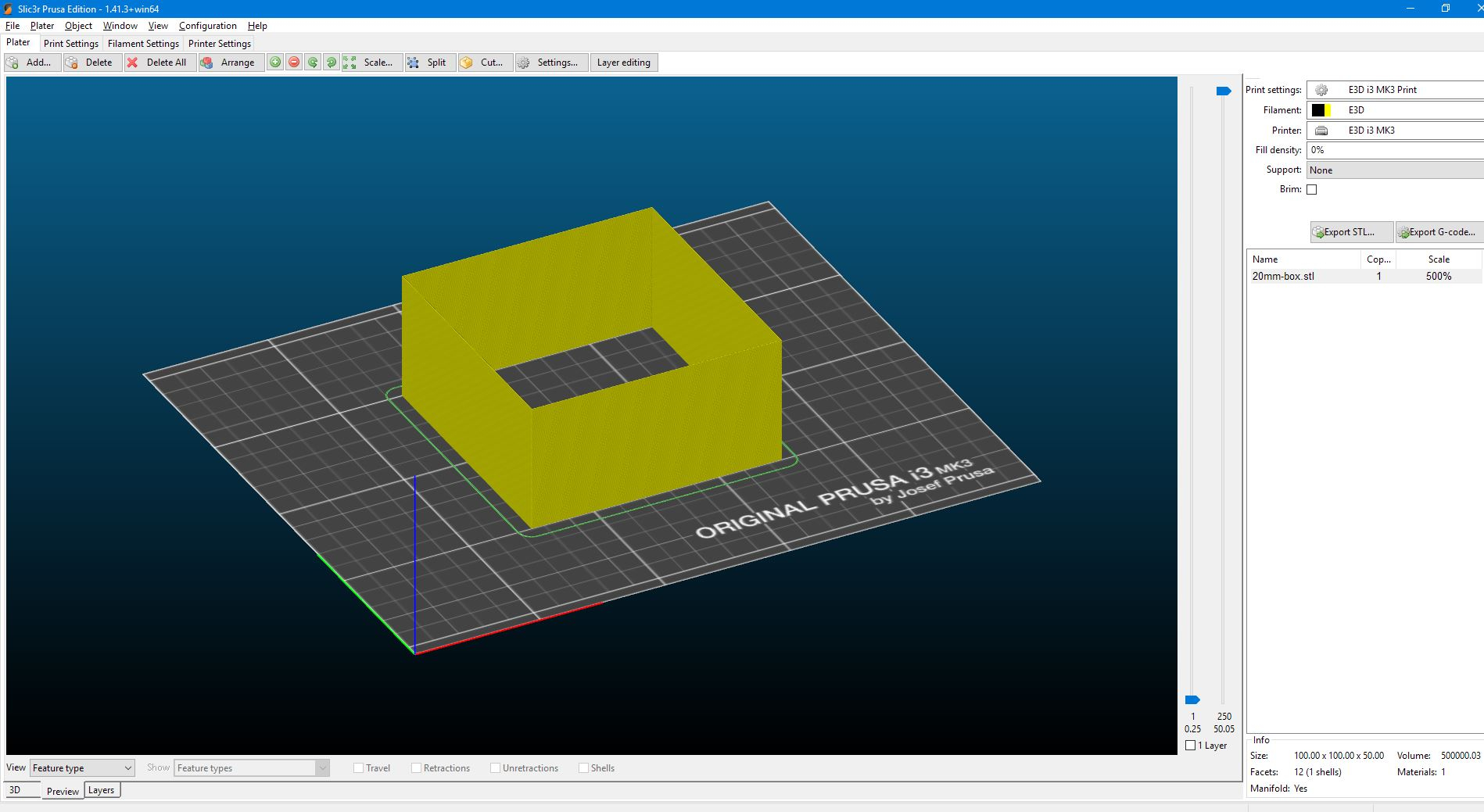The image size is (1484, 812).
Task: Switch to the Print Settings tab
Action: coord(71,44)
